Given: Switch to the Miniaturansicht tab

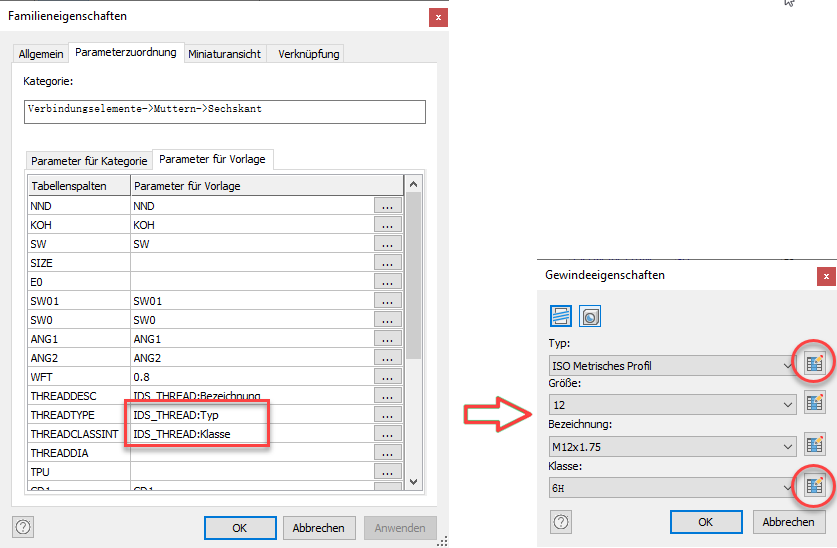Looking at the screenshot, I should point(225,54).
